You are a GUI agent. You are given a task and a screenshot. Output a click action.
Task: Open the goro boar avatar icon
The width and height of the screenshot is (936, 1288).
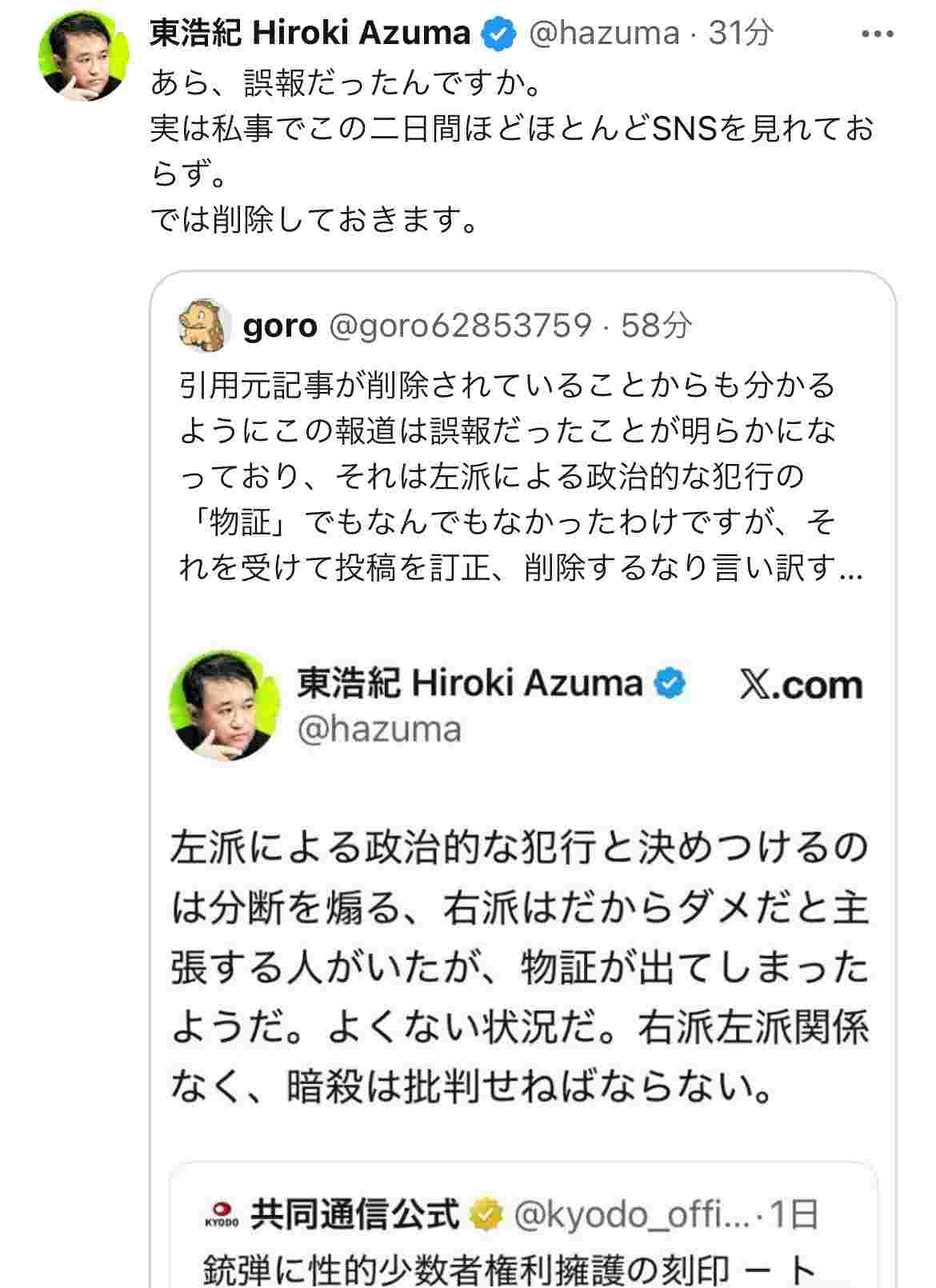pos(203,326)
